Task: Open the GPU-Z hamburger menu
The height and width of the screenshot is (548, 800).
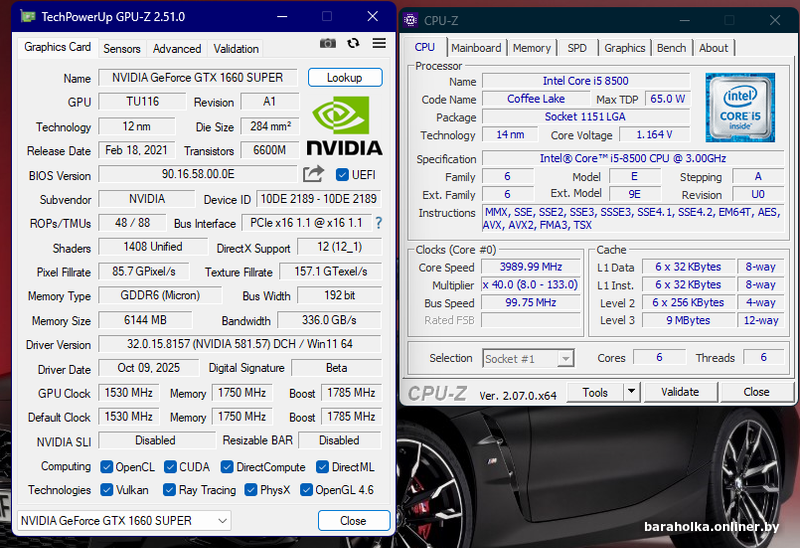Action: (379, 43)
